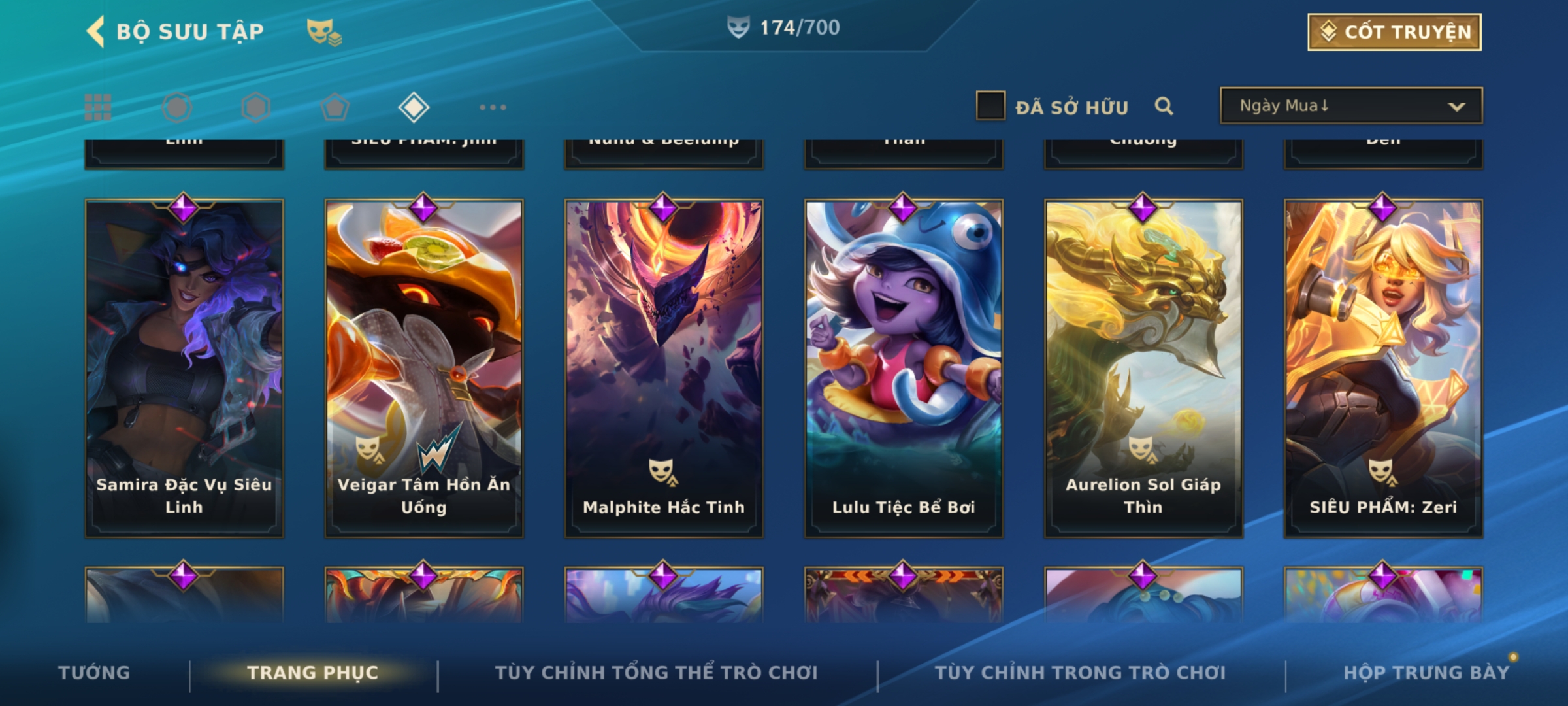Open the mask and coins icon
The image size is (1568, 706).
coord(324,31)
